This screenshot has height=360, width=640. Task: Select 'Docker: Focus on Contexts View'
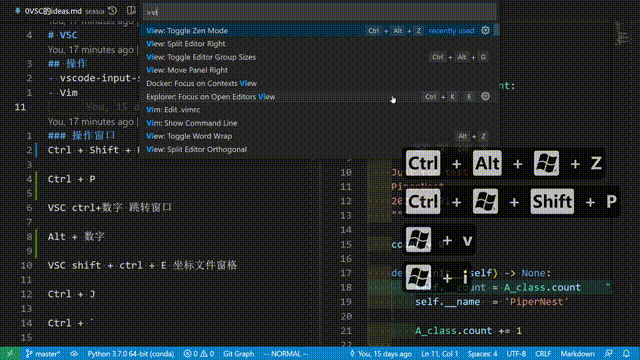[x=319, y=83]
